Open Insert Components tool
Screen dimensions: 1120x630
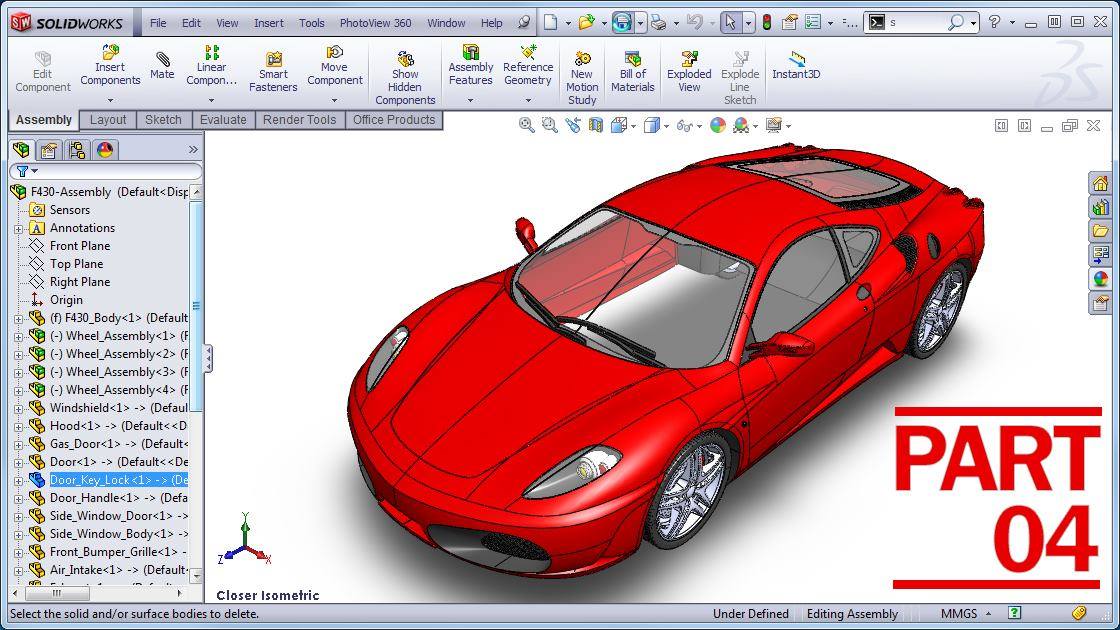[x=110, y=67]
